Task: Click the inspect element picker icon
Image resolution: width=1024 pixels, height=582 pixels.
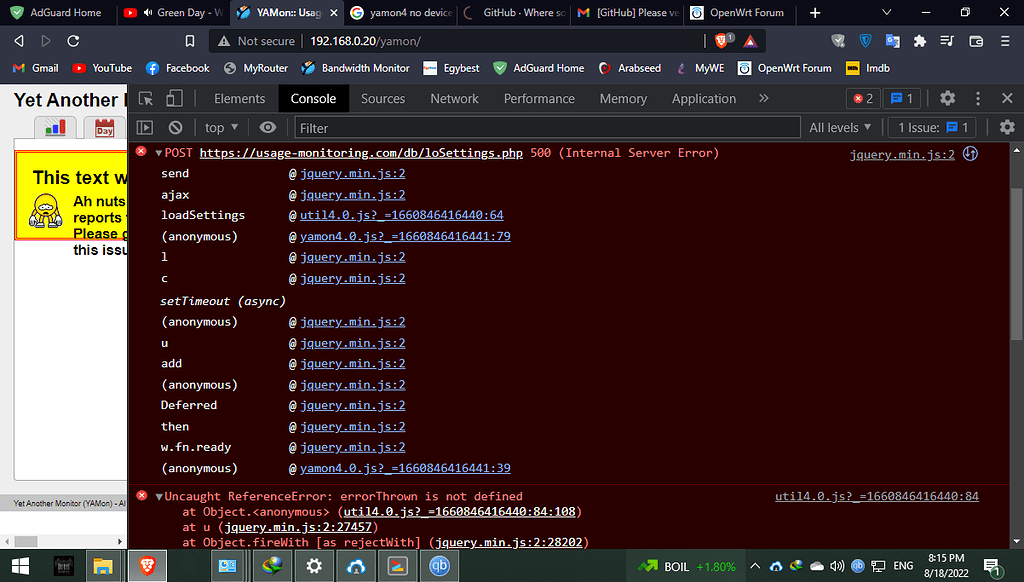Action: [146, 99]
